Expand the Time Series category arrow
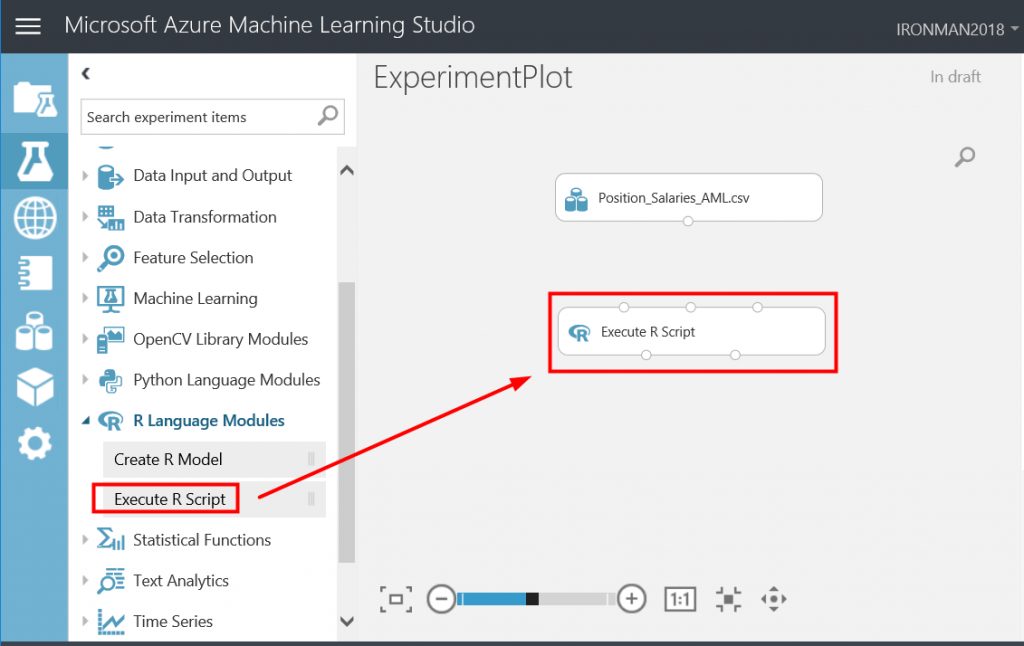The width and height of the screenshot is (1024, 646). coord(84,621)
